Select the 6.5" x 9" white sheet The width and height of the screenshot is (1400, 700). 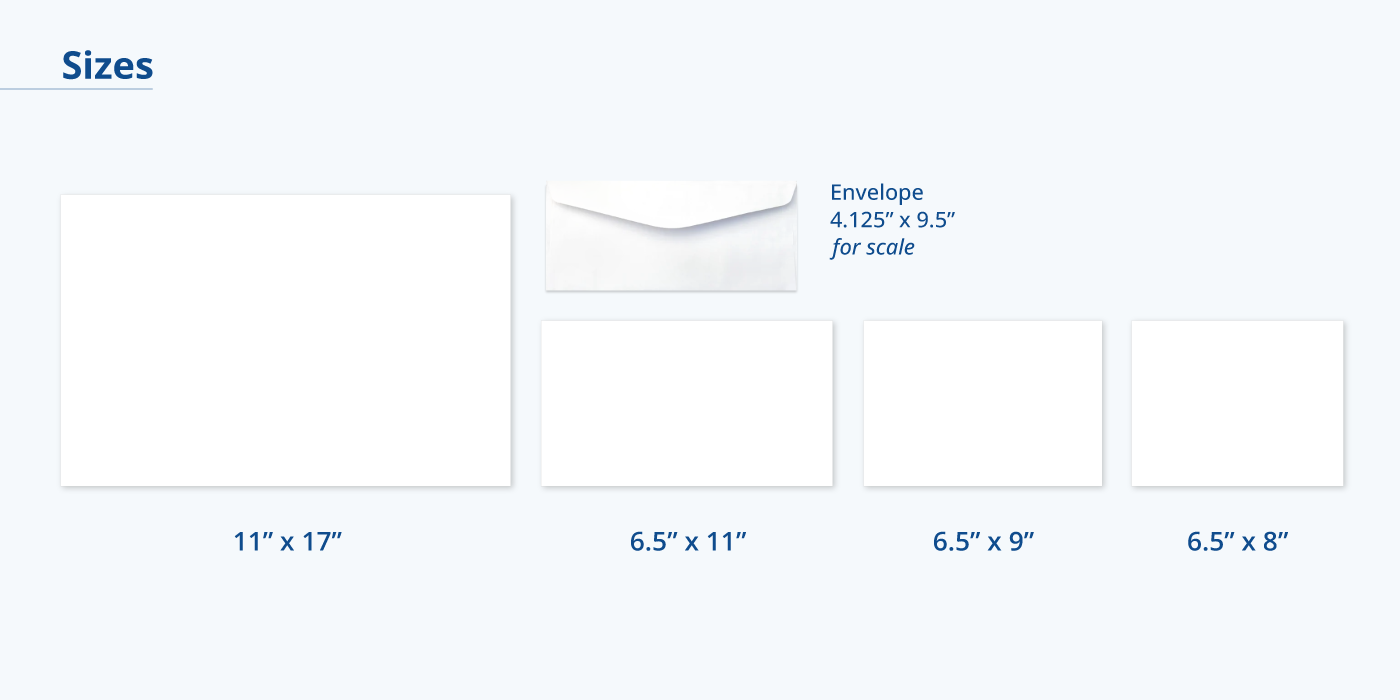[x=983, y=403]
